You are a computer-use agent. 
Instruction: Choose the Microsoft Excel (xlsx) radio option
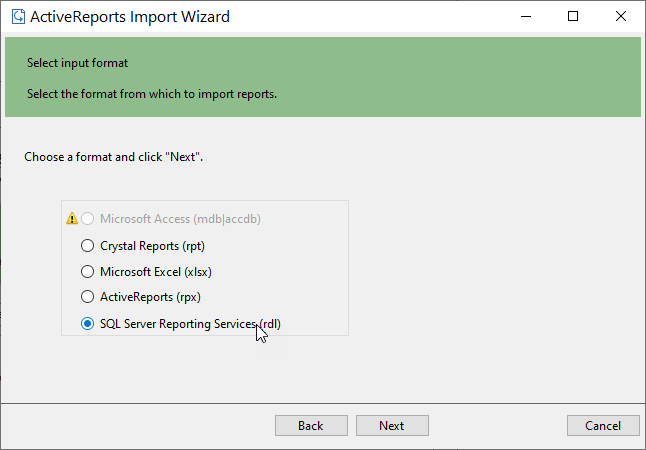87,272
